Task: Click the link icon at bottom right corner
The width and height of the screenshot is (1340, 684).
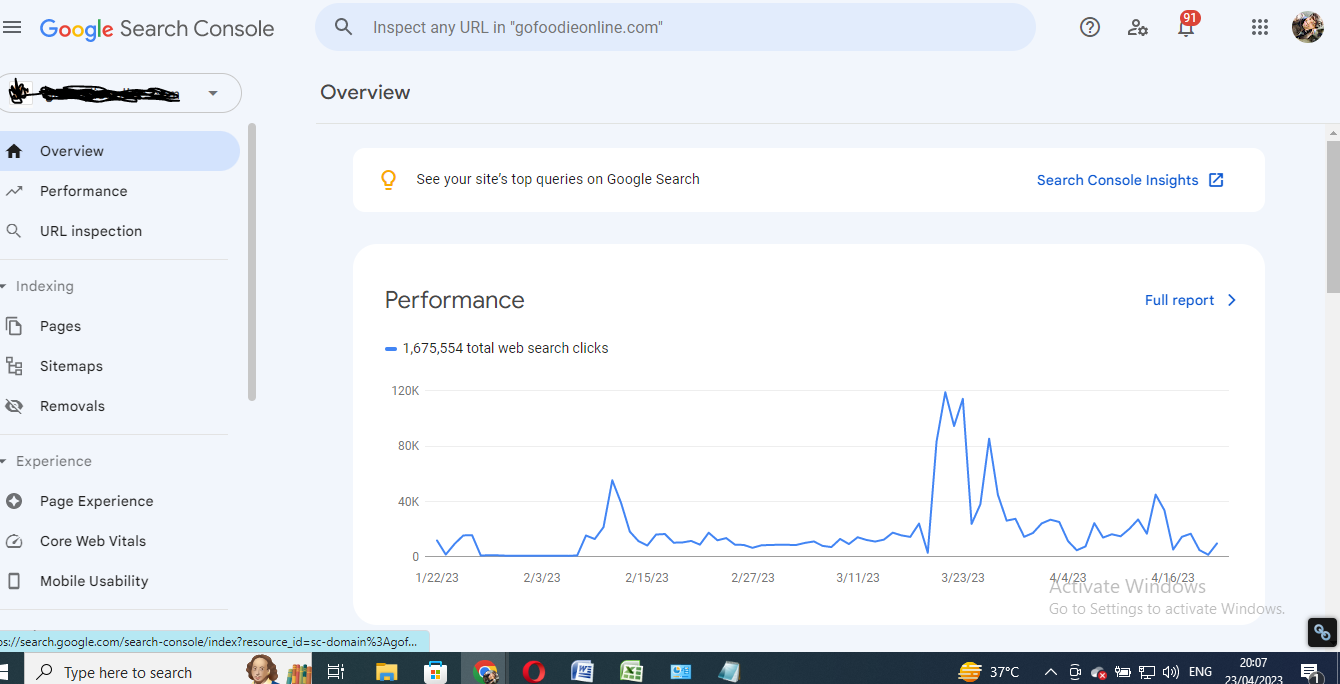Action: [x=1322, y=632]
